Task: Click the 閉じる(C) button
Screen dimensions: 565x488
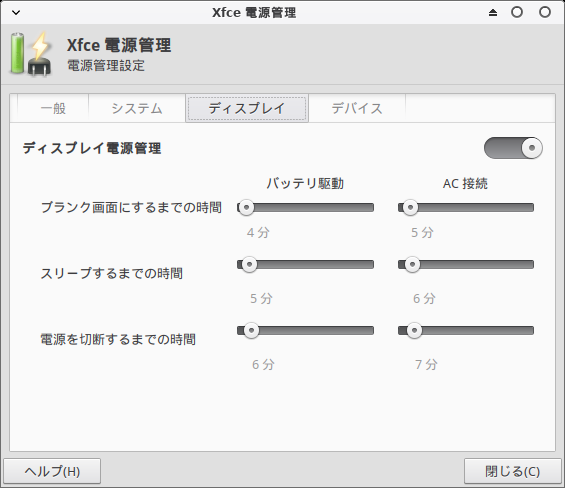Action: (x=512, y=471)
